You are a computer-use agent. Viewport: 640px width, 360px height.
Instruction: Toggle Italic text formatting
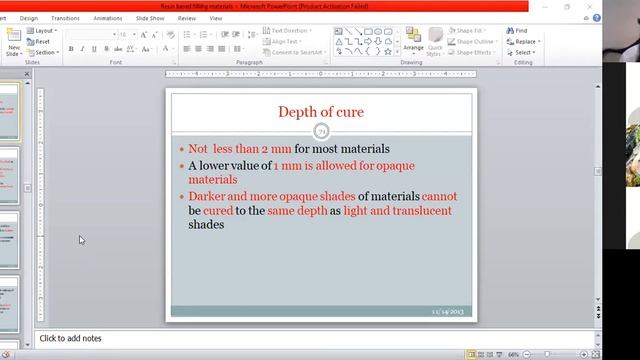(82, 49)
